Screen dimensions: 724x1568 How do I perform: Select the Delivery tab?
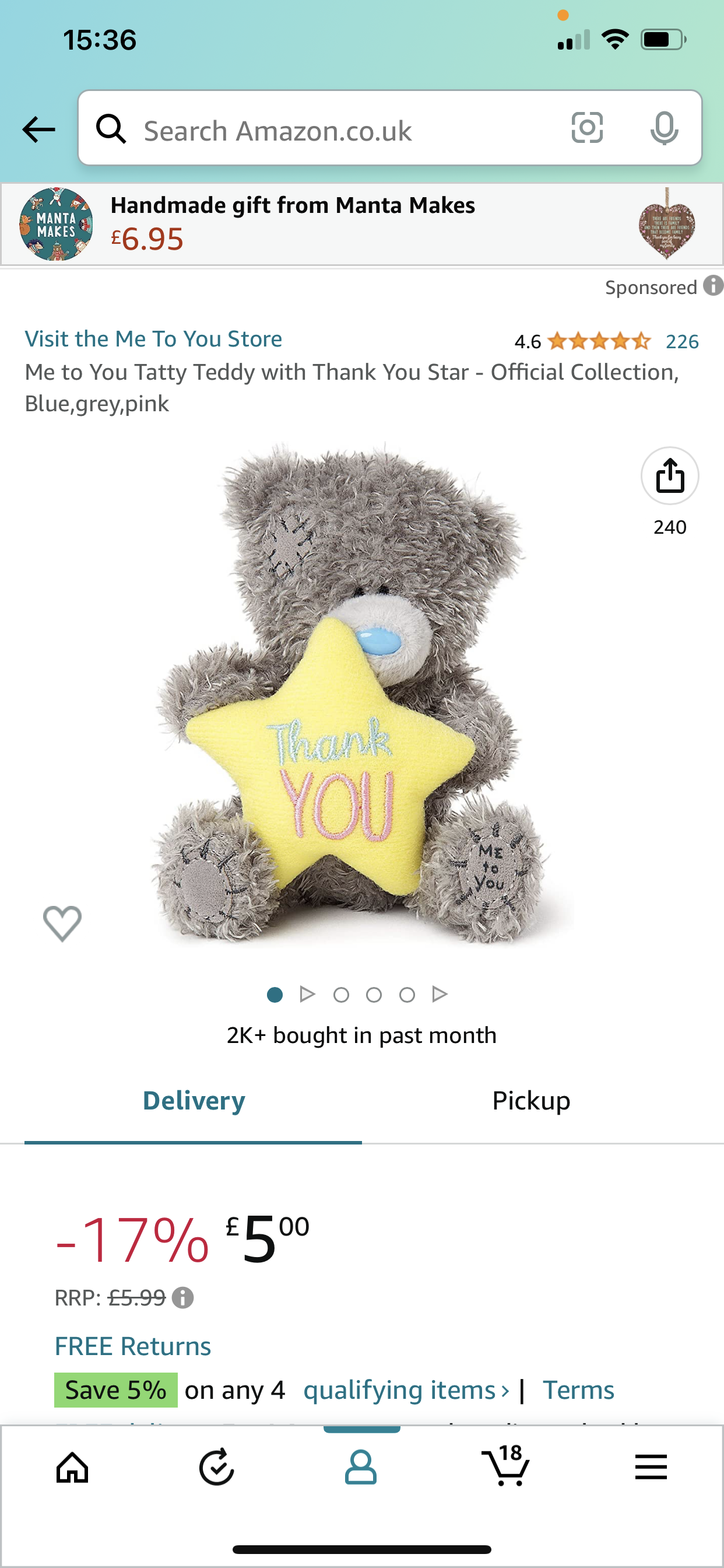[x=194, y=1101]
